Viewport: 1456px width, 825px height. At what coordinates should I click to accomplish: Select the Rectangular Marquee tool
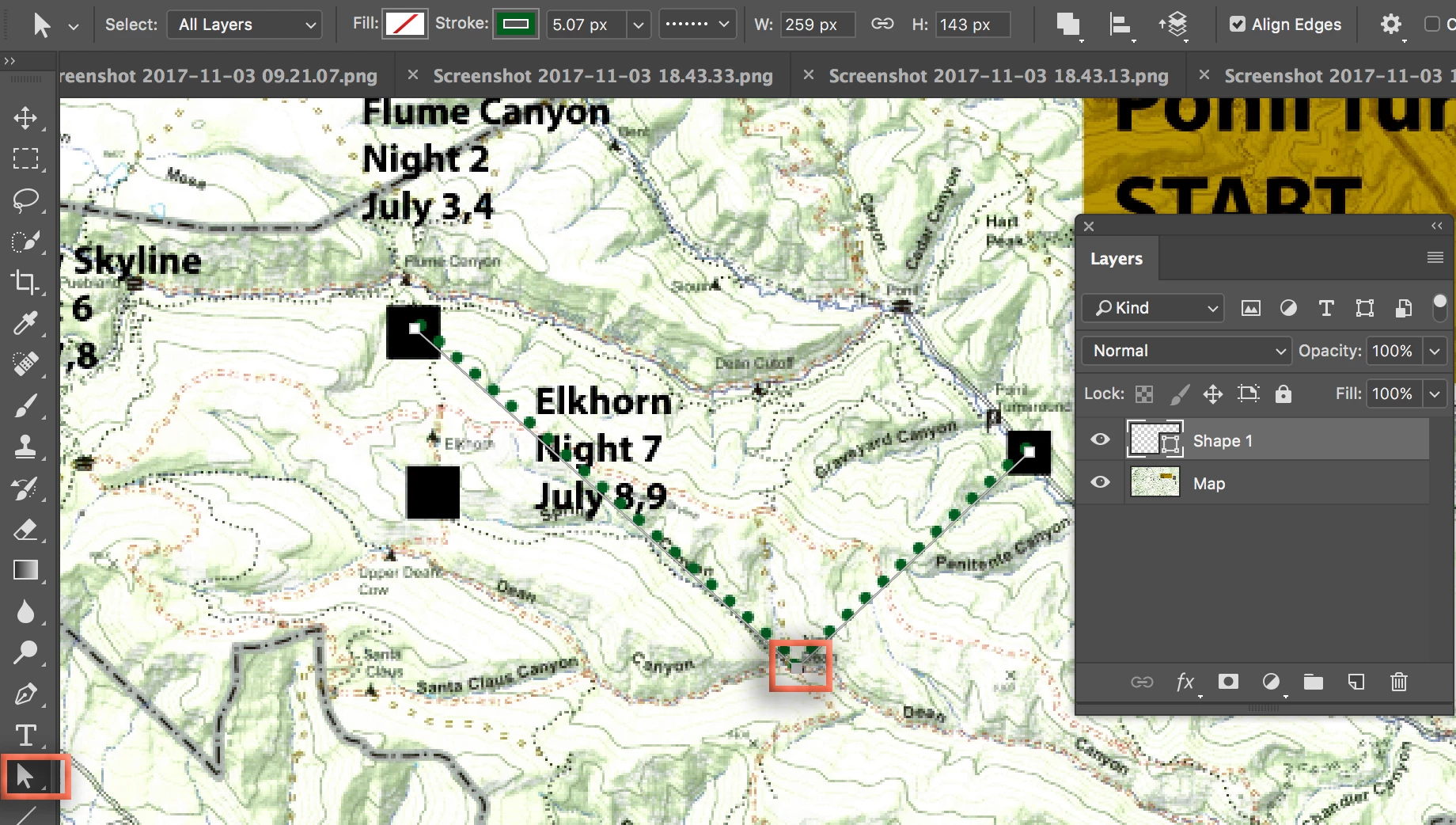click(25, 159)
